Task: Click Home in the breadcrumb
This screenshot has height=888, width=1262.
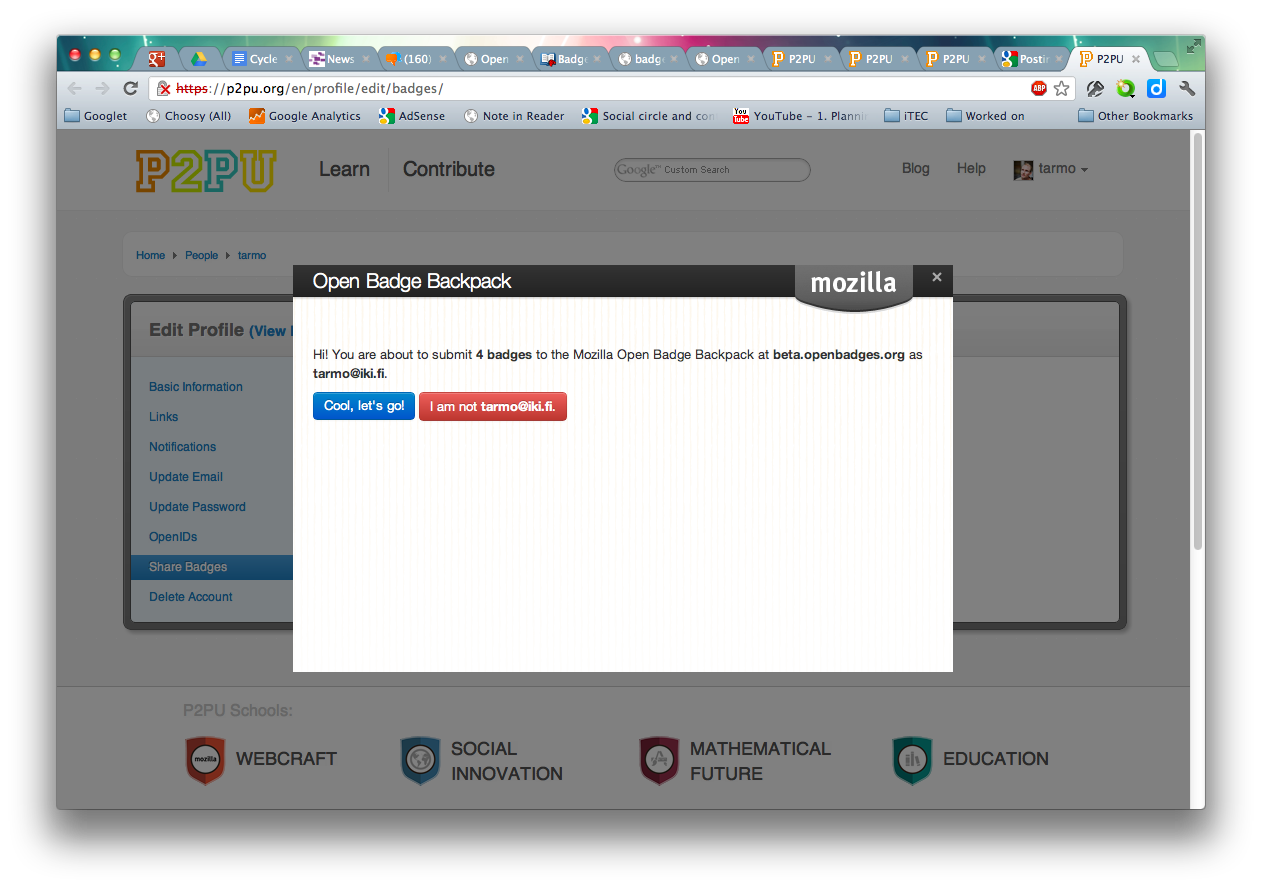Action: pyautogui.click(x=150, y=255)
